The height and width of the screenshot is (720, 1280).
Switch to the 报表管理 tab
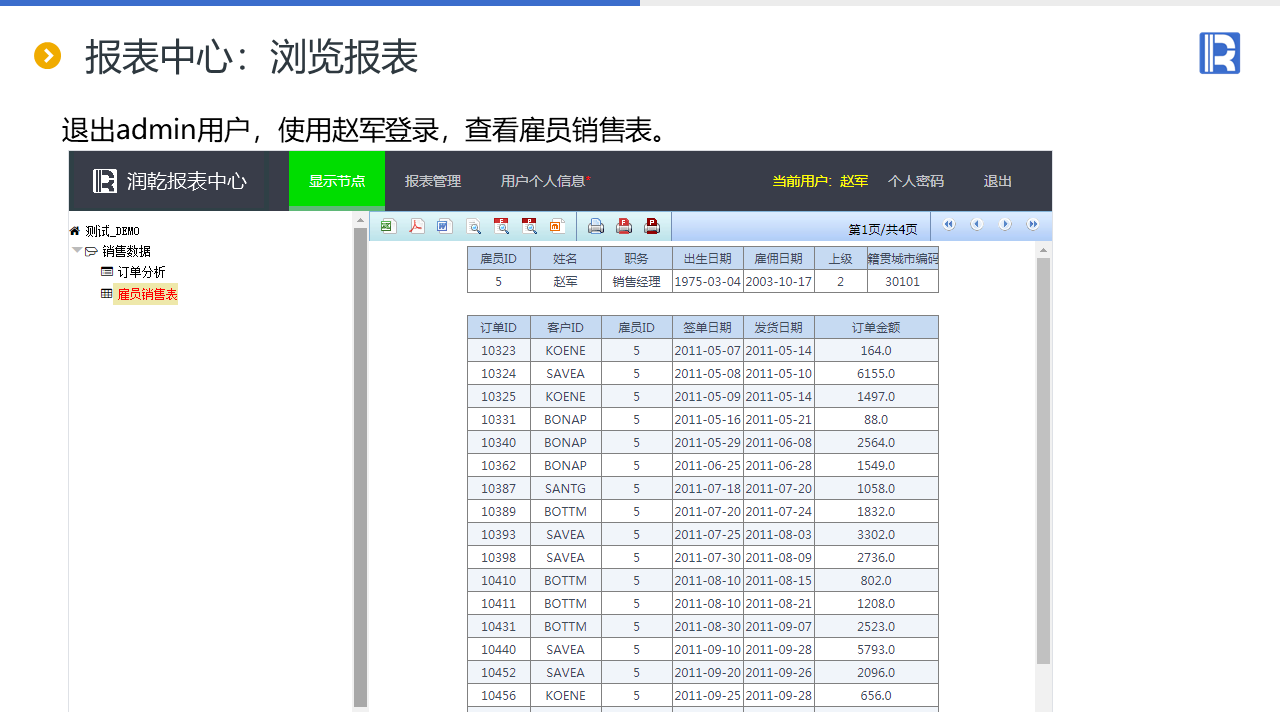[432, 181]
